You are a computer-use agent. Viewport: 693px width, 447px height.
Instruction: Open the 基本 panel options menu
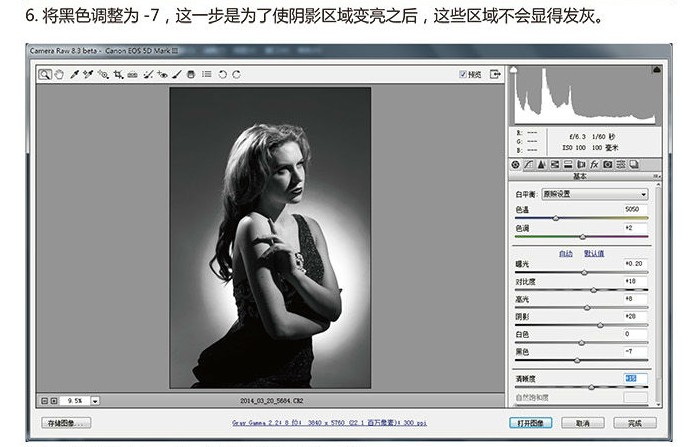[656, 176]
